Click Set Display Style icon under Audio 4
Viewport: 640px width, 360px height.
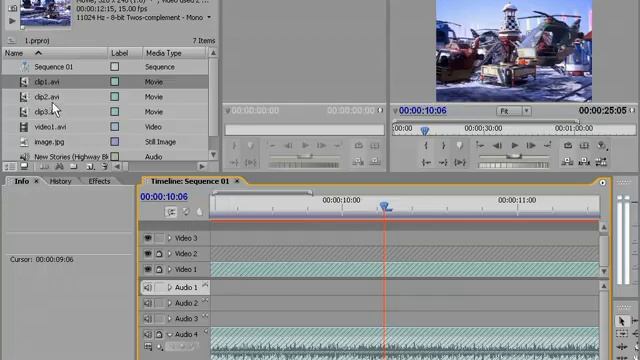(148, 347)
